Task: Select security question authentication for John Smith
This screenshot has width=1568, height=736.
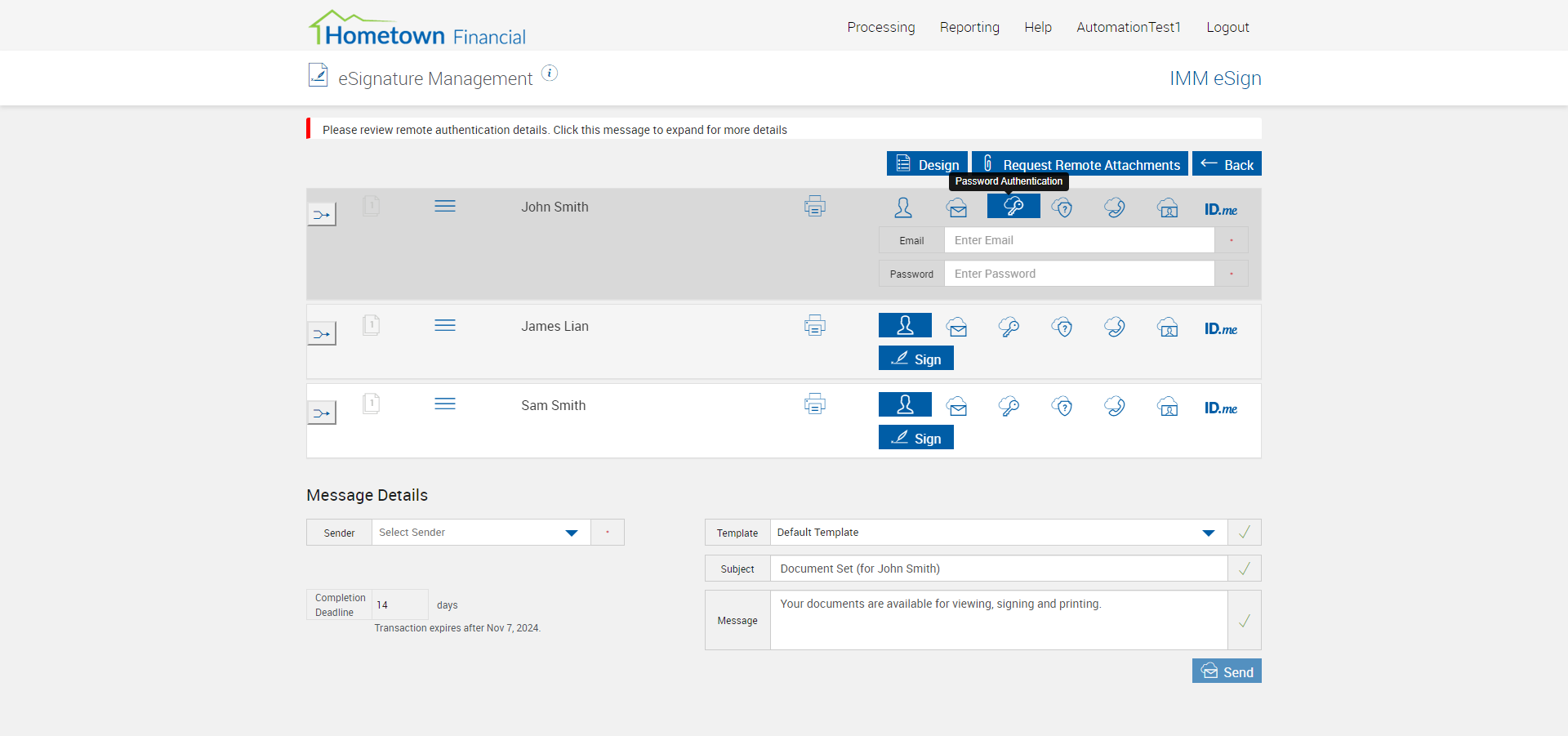Action: [x=1062, y=208]
